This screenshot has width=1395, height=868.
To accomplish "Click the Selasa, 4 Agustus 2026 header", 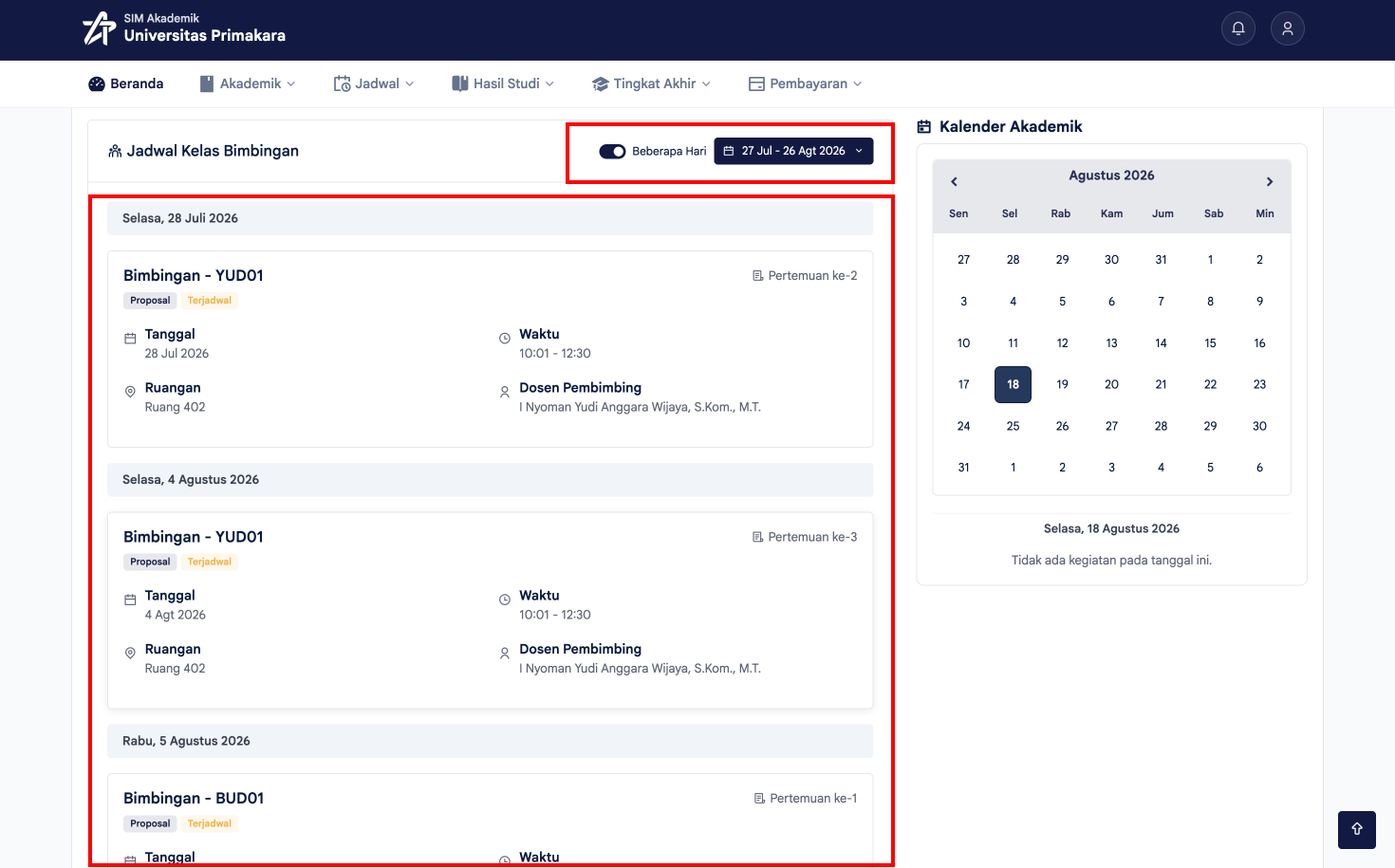I will pos(491,480).
